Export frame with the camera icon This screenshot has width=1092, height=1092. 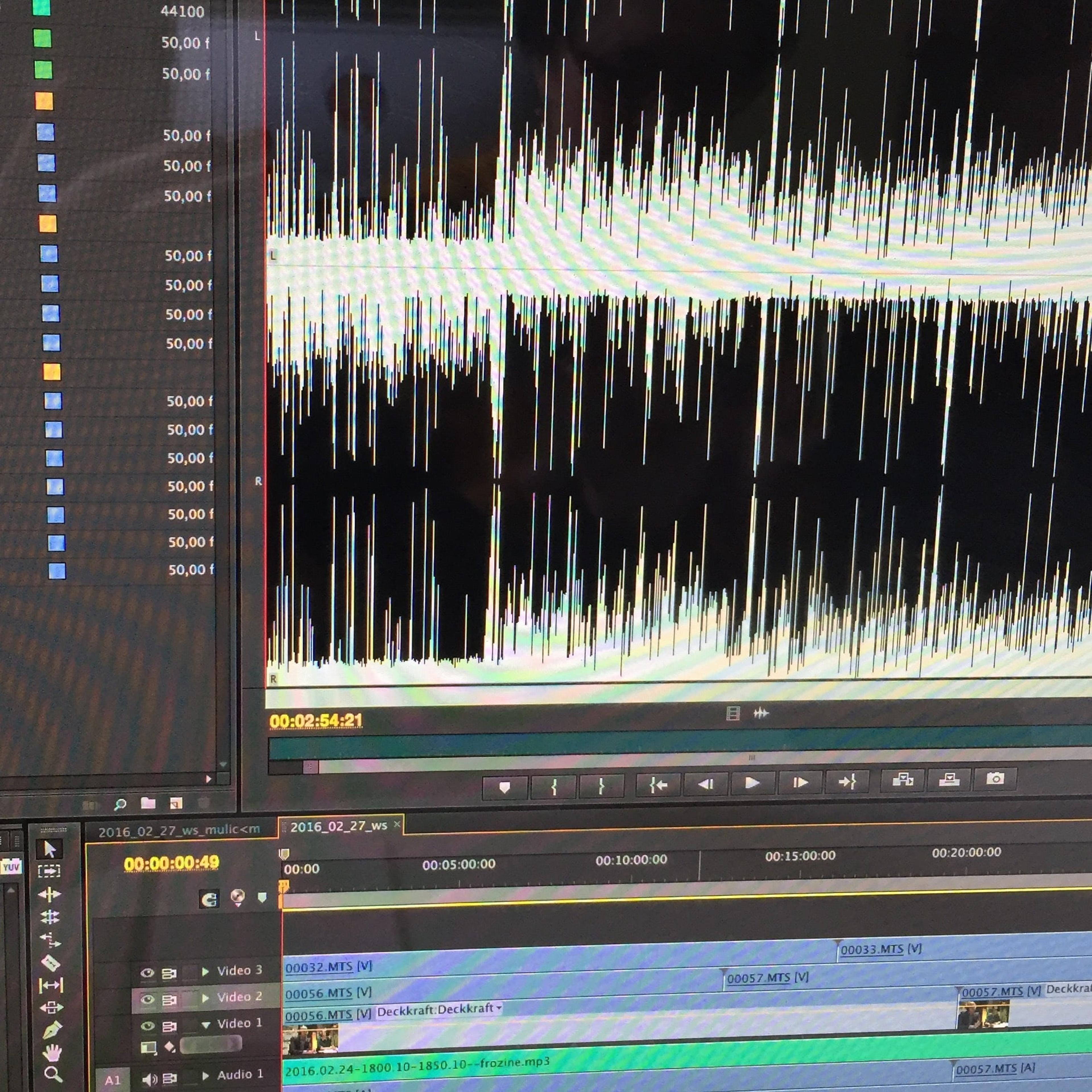click(x=995, y=779)
